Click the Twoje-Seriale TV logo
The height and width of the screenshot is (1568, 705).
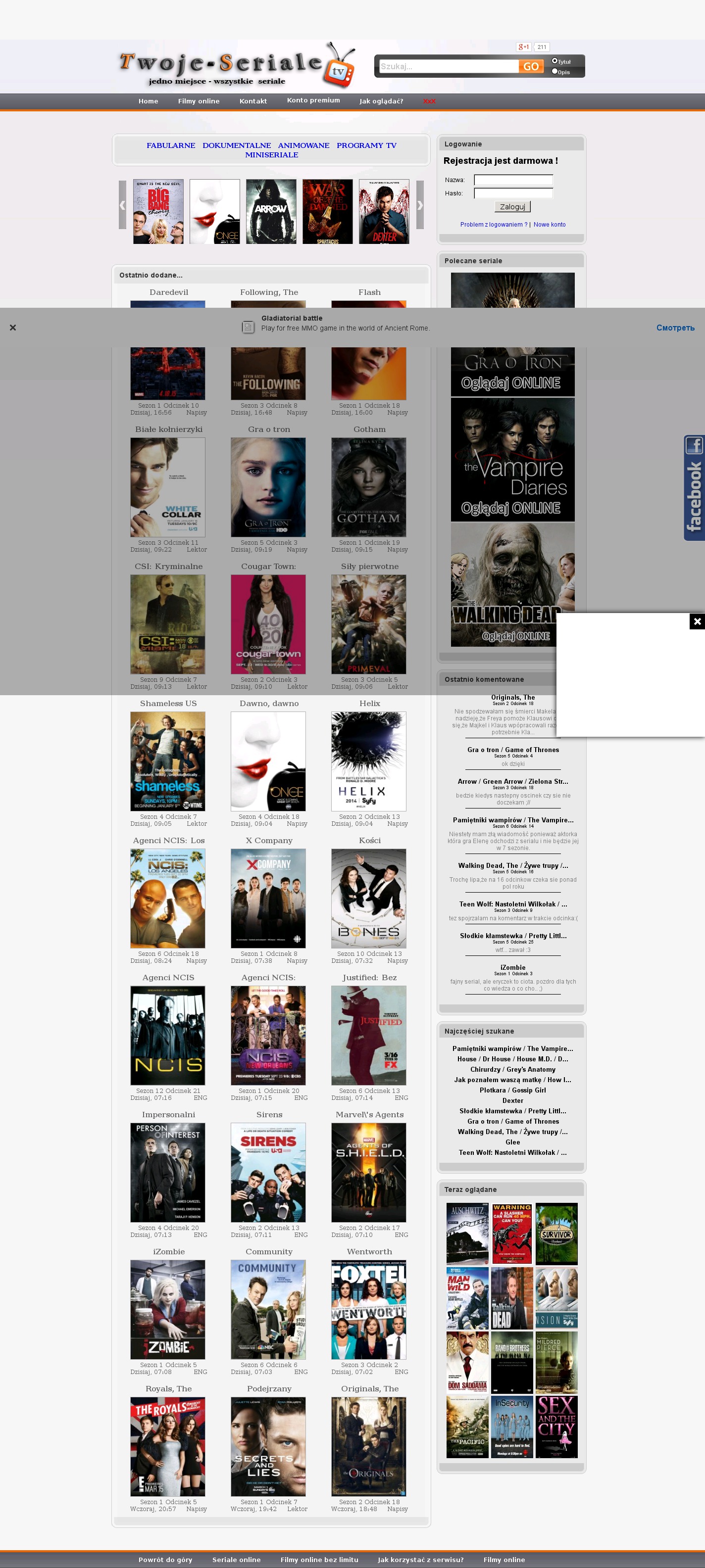point(237,66)
